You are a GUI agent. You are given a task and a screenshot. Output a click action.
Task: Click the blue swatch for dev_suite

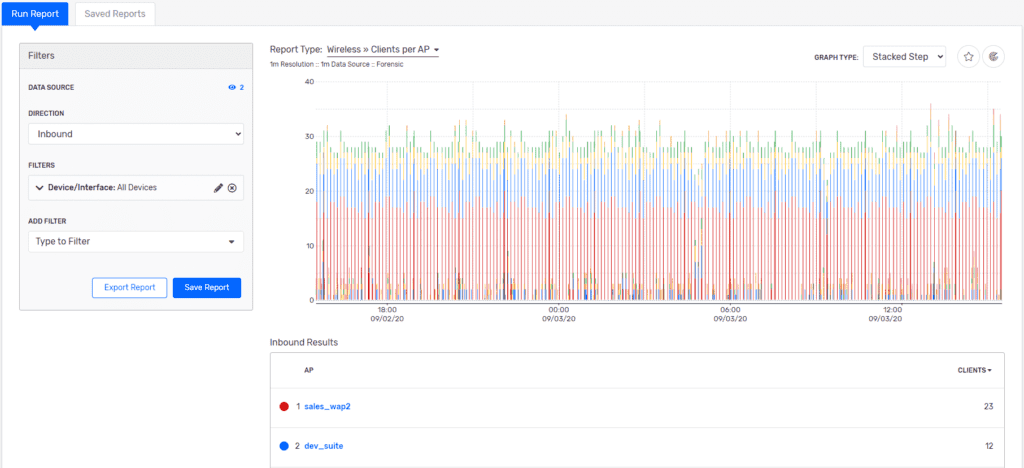[283, 446]
